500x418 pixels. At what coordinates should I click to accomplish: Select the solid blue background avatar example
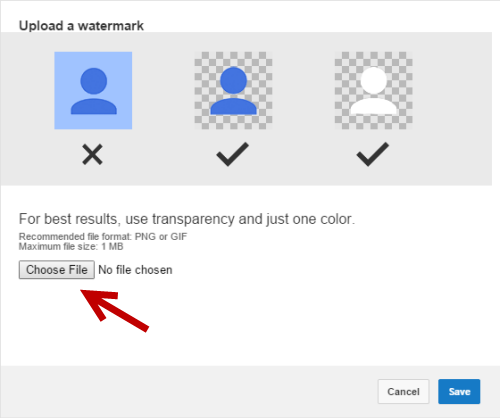[93, 90]
